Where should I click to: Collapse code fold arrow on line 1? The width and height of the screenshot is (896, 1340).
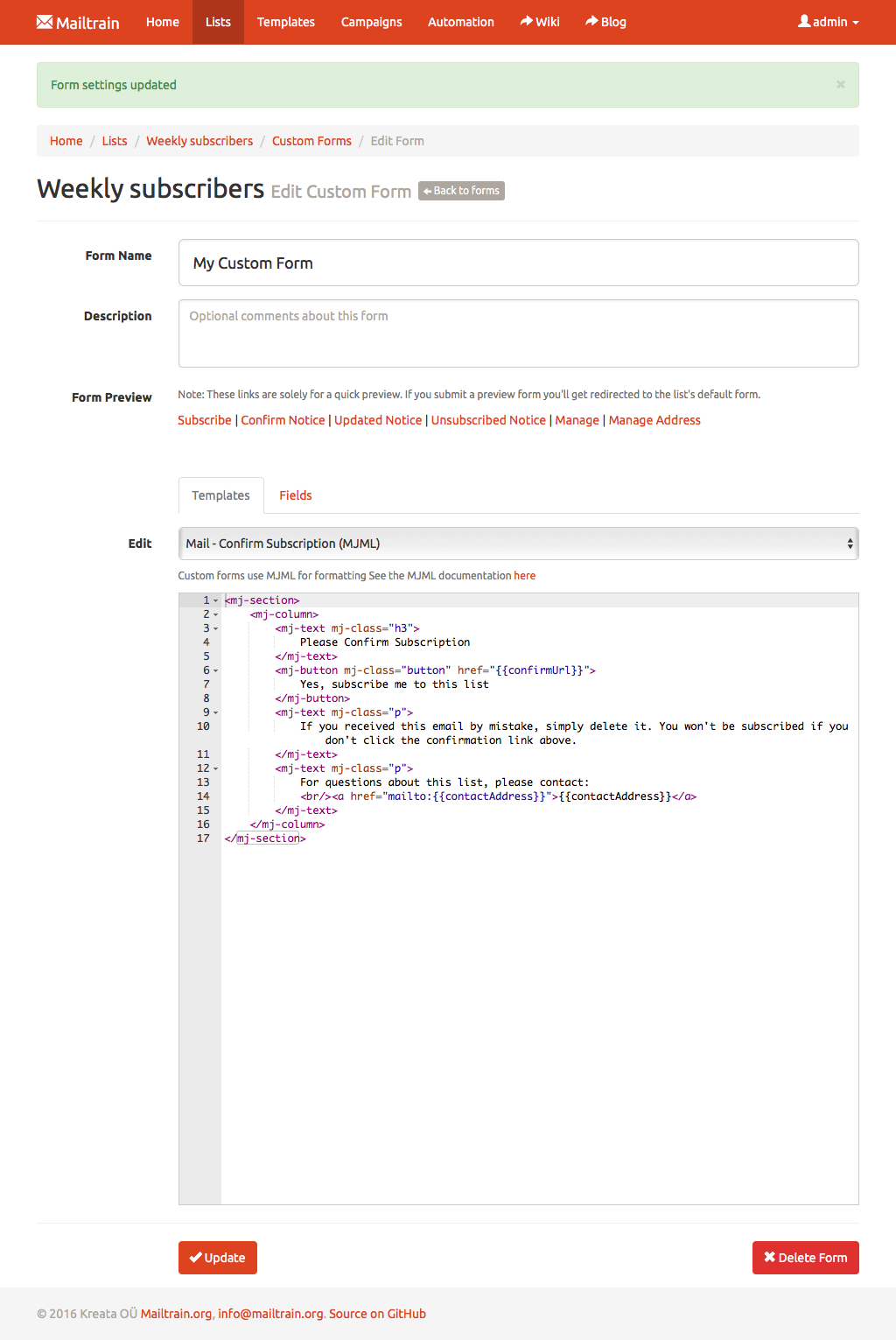click(x=216, y=600)
